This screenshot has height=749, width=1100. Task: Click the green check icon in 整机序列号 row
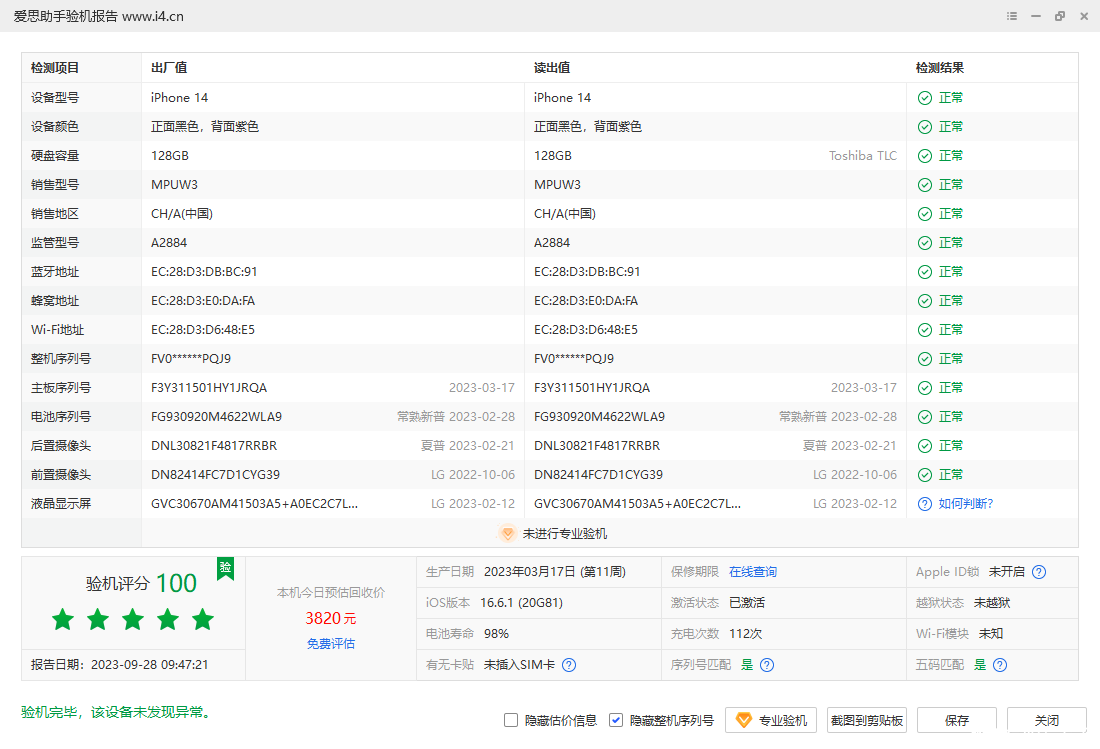[925, 359]
